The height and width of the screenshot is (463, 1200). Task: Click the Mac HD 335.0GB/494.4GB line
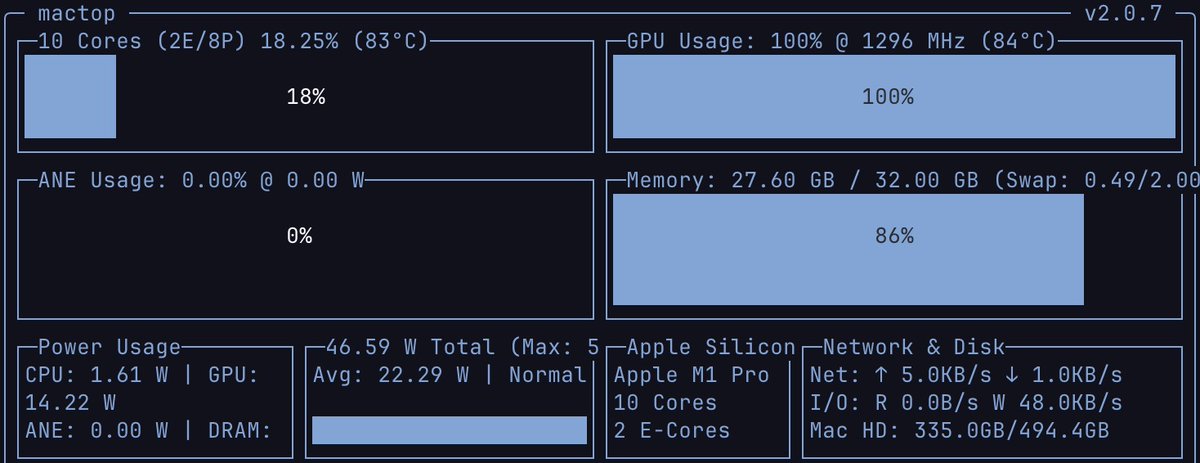pos(959,431)
